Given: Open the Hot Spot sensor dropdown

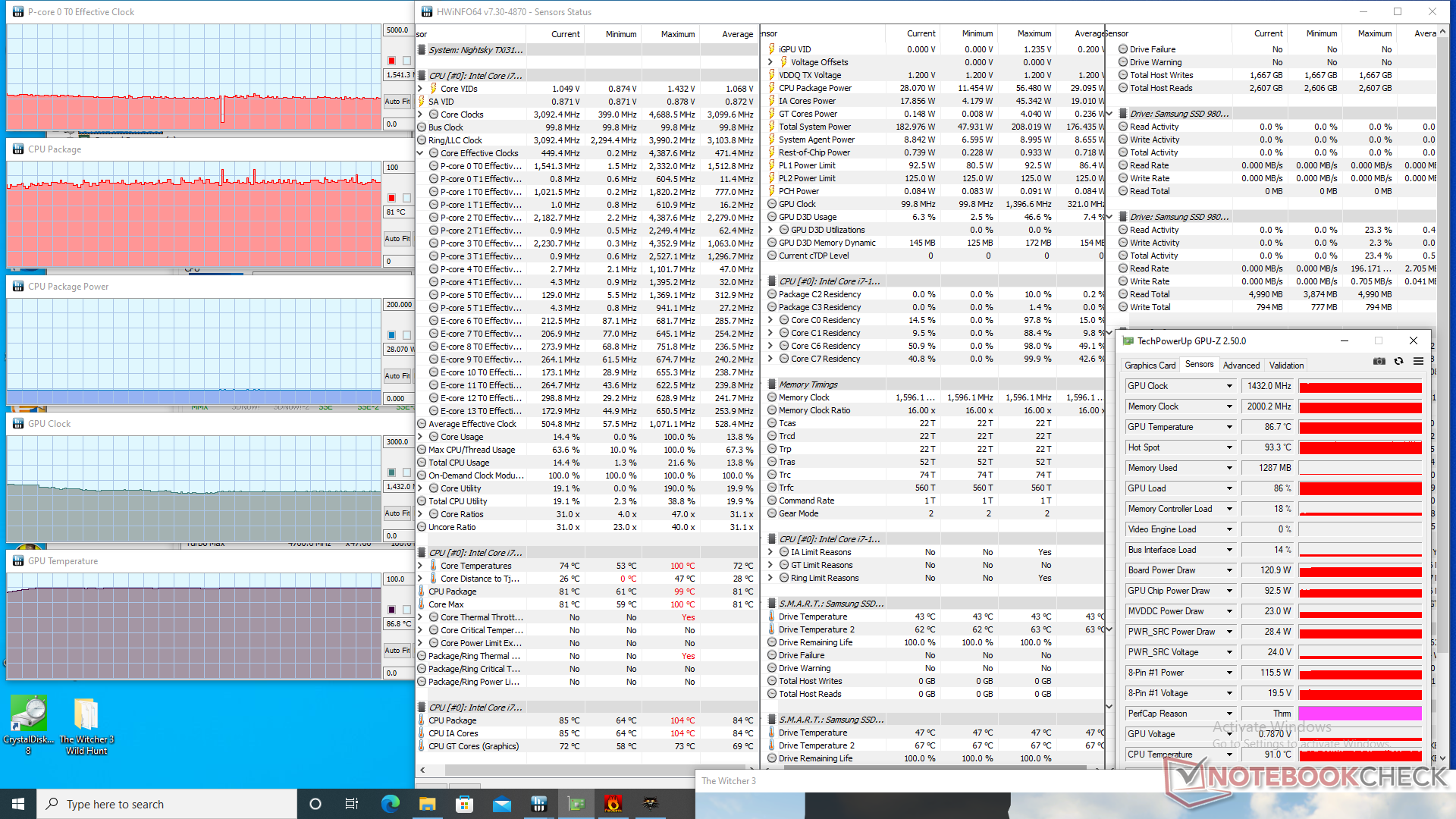Looking at the screenshot, I should (x=1229, y=447).
